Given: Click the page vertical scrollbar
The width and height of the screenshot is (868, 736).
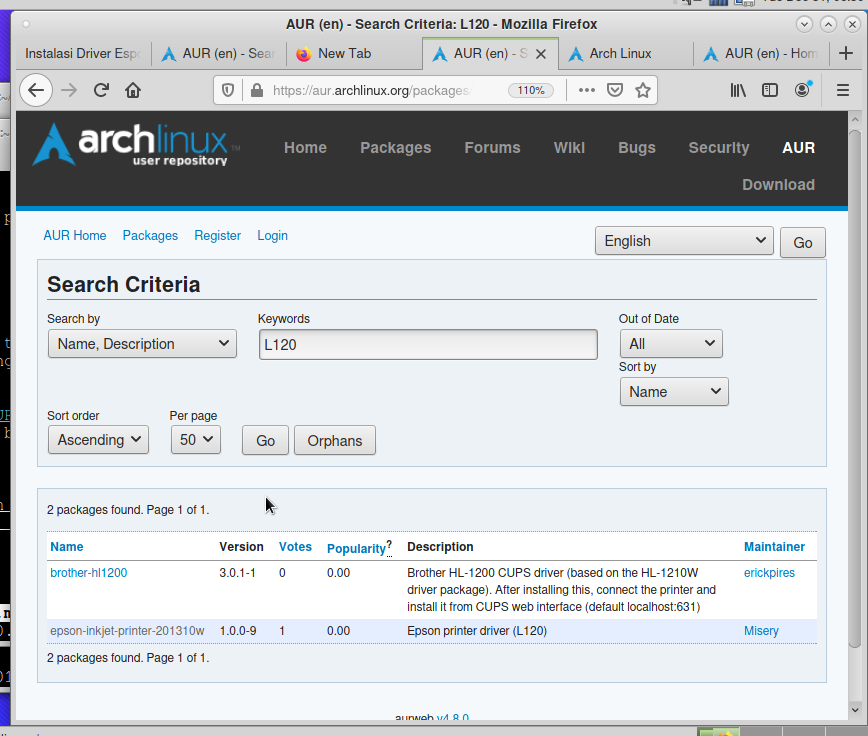Looking at the screenshot, I should point(853,400).
